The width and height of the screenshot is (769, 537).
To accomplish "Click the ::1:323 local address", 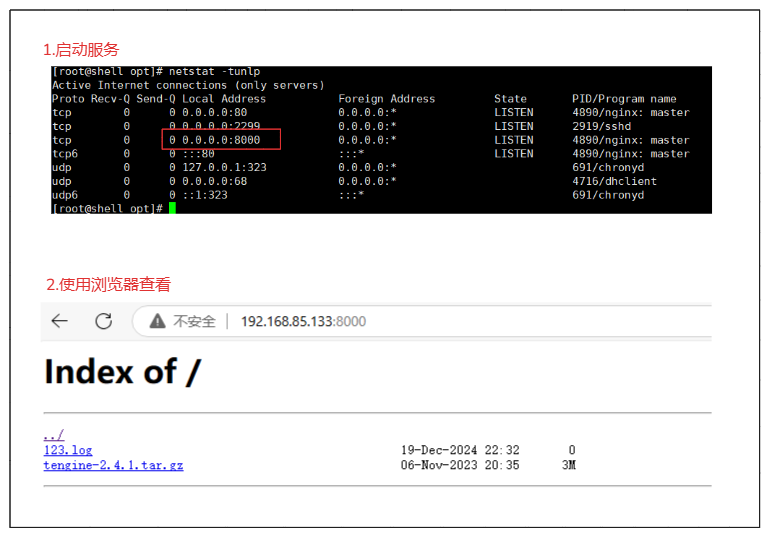I will tap(205, 195).
